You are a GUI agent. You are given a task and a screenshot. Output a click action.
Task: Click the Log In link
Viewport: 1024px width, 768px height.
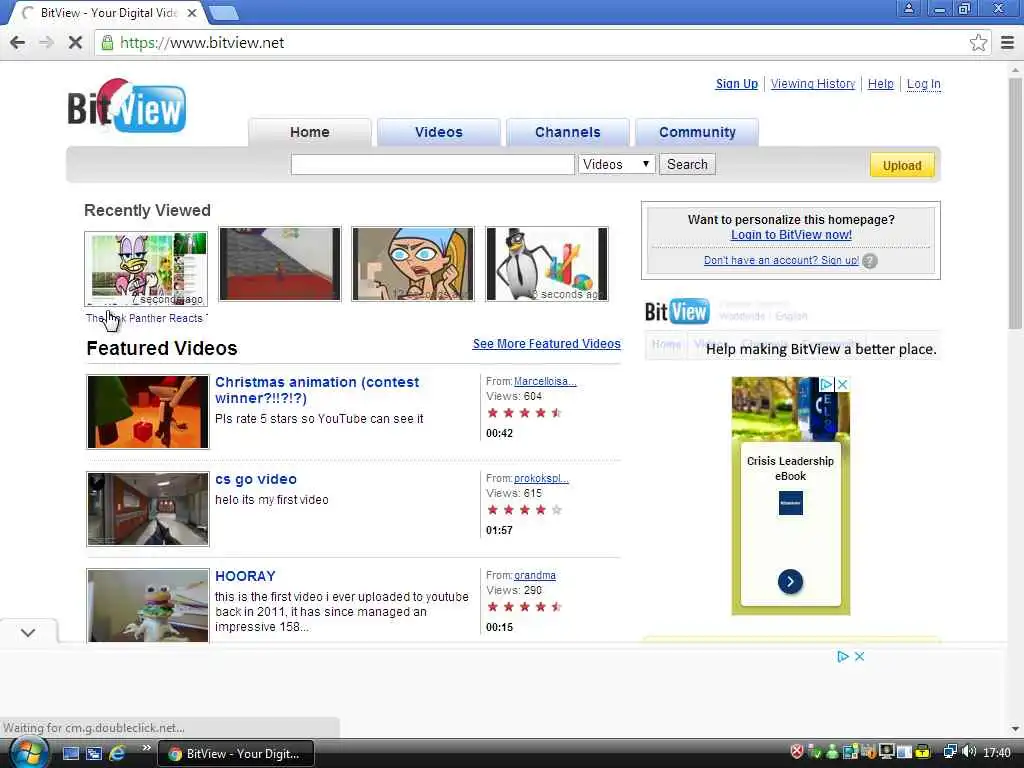(x=923, y=84)
